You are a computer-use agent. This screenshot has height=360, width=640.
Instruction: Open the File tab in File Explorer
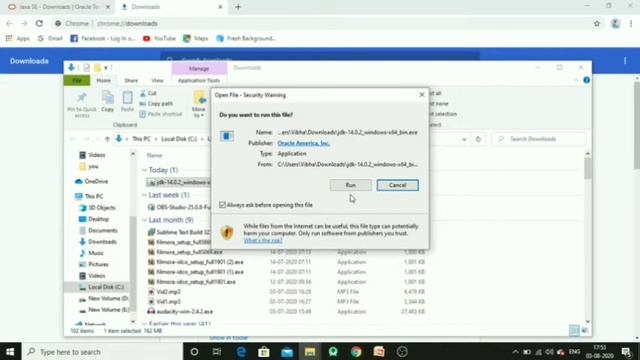77,80
